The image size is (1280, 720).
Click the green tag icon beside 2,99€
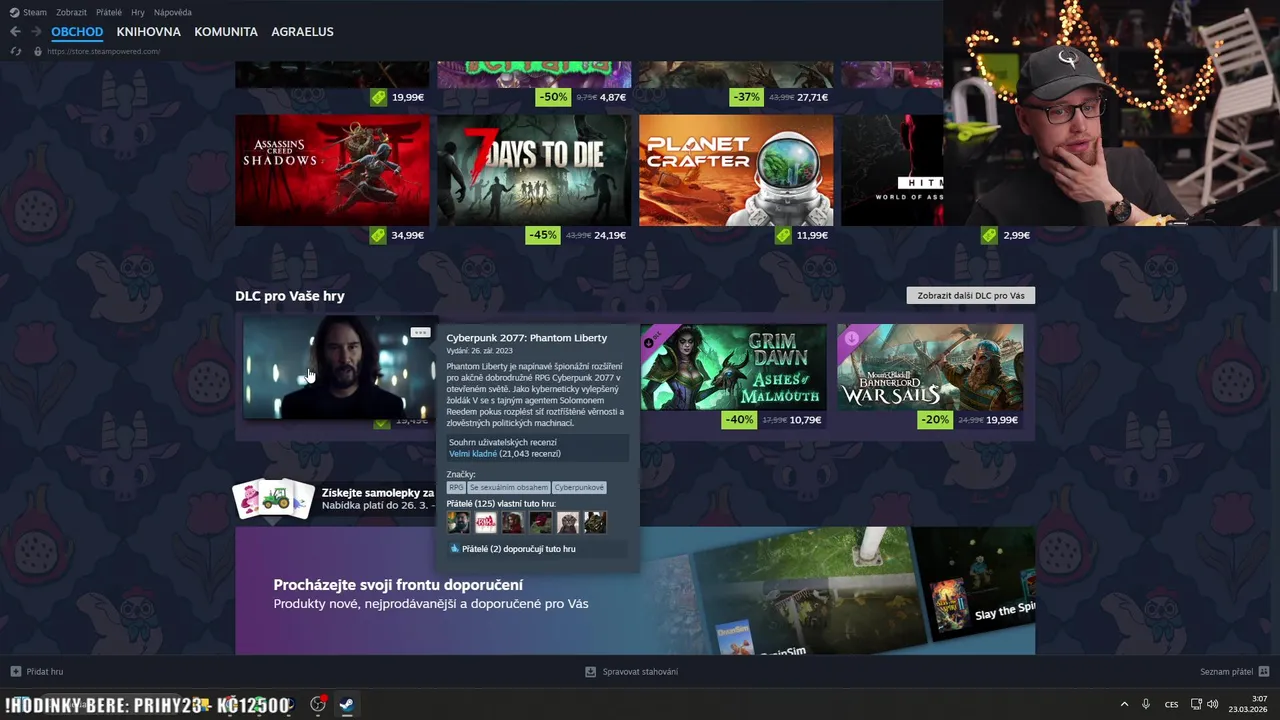point(989,235)
